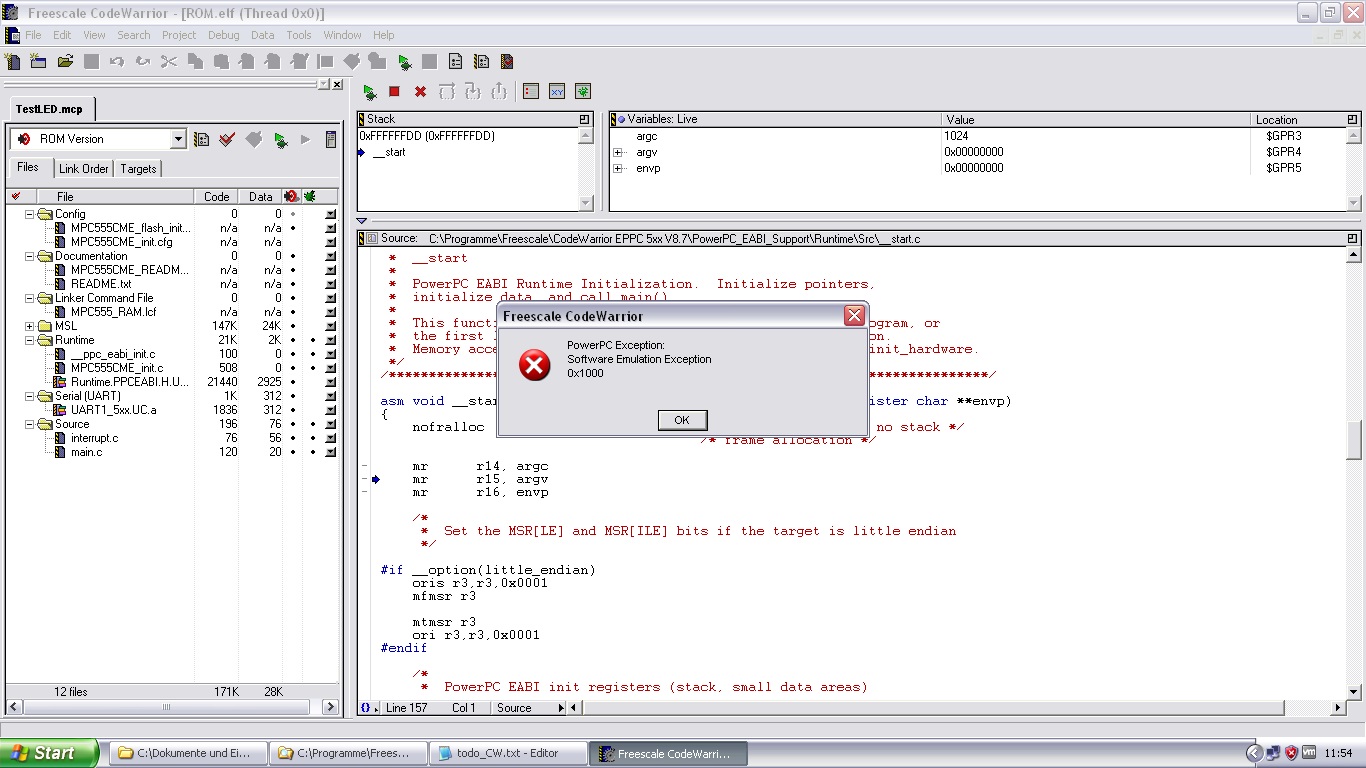Click the Project Inspector icon in project toolbar

pos(331,139)
